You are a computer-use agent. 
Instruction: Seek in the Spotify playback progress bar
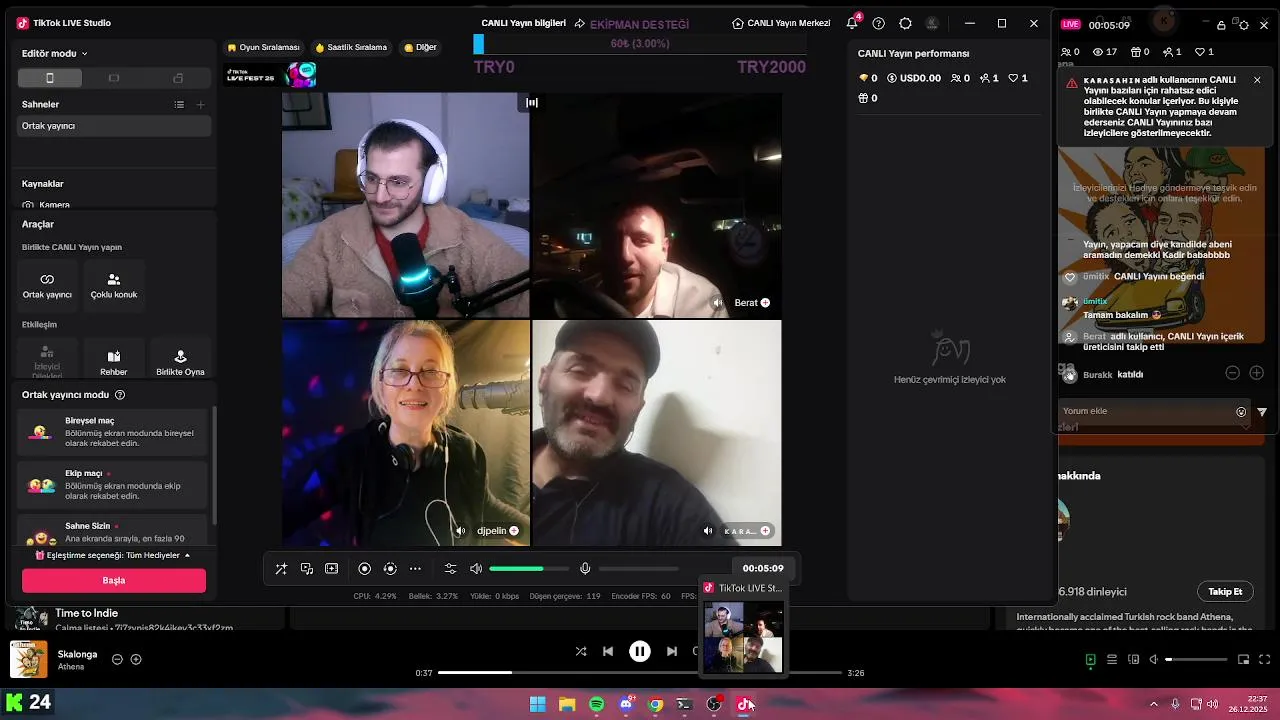tap(640, 673)
